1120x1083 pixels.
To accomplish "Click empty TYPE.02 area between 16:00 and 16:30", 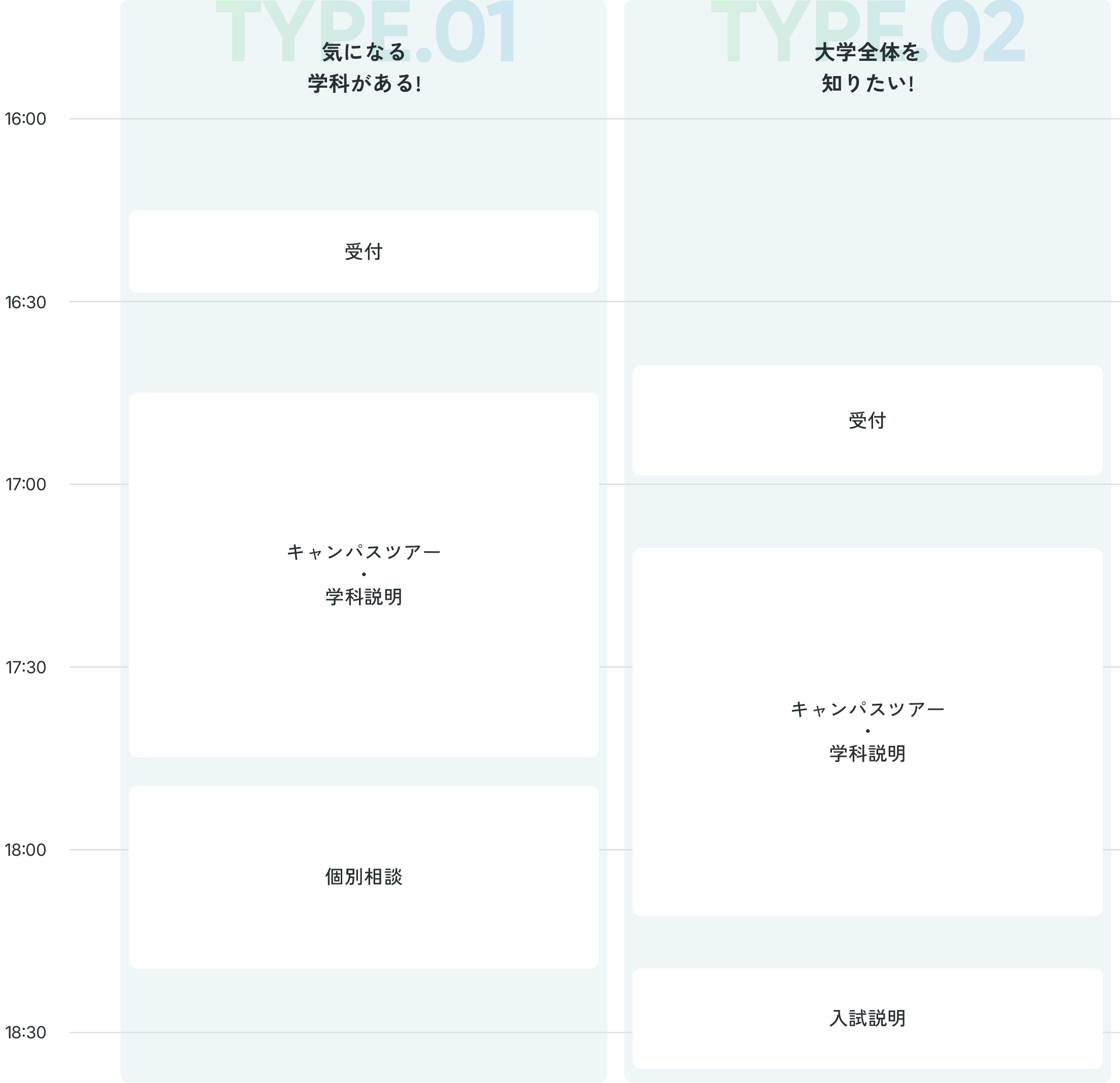I will click(x=867, y=211).
